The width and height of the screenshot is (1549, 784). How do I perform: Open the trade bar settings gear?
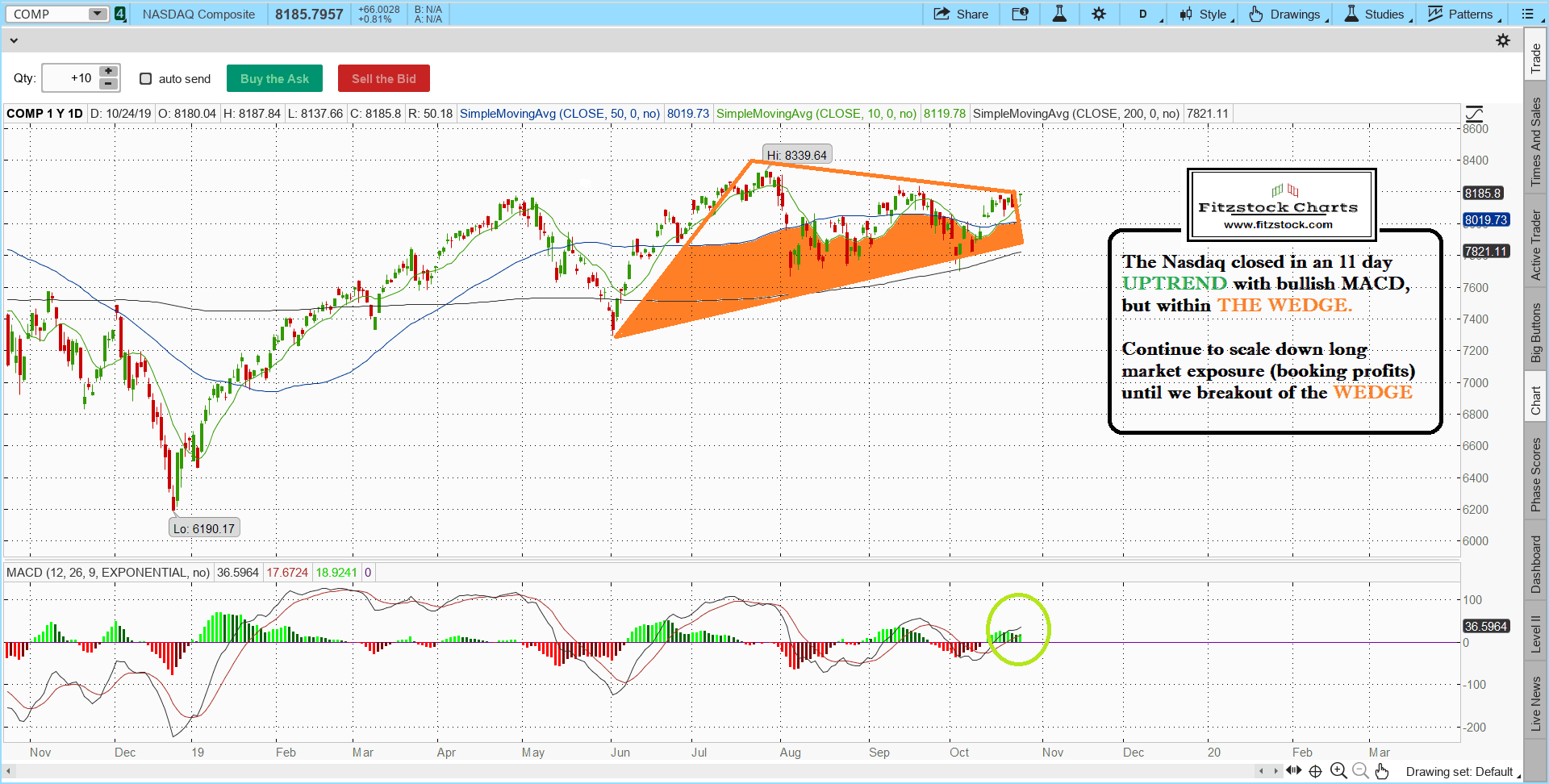[x=1503, y=40]
